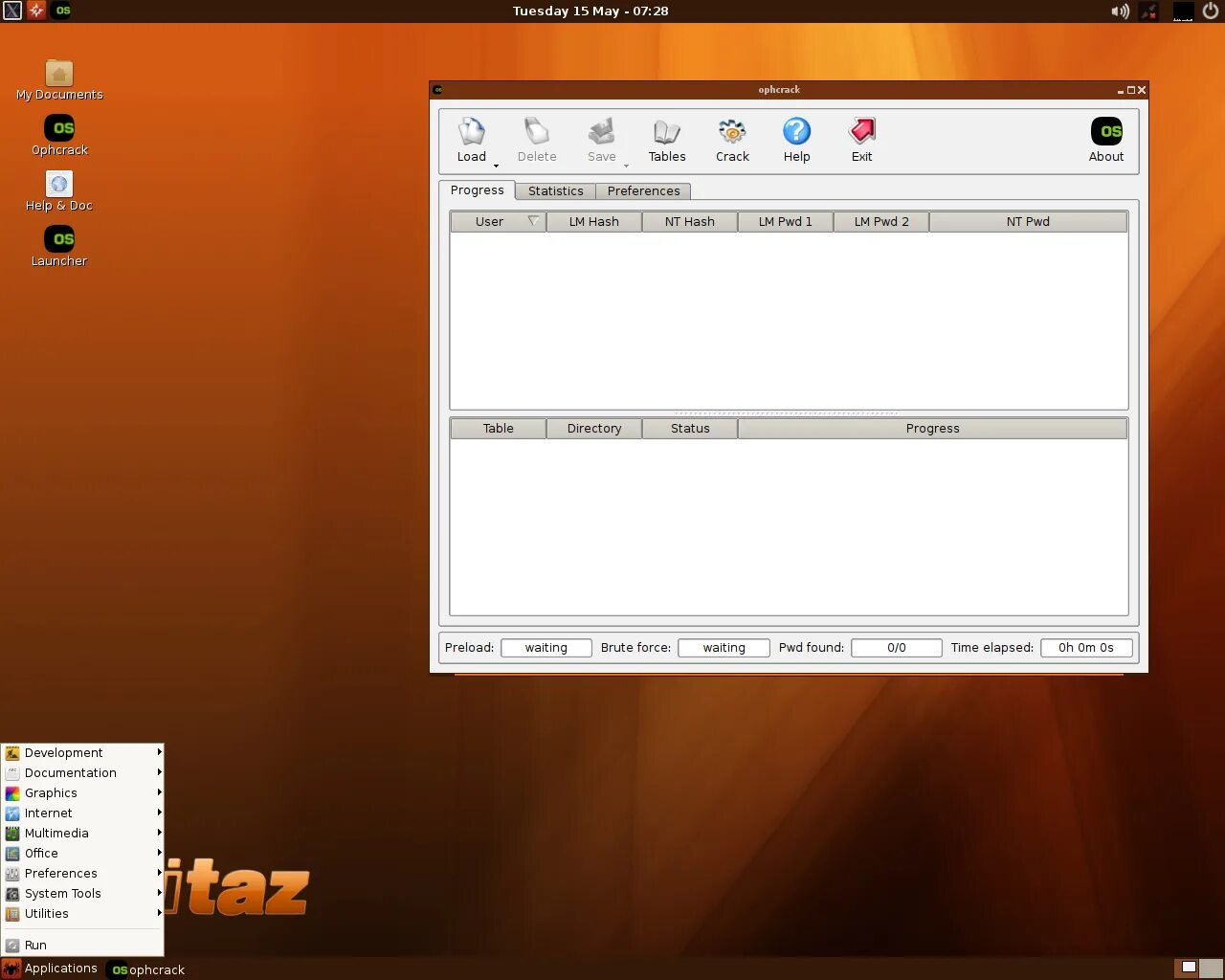
Task: Click the Directory column header
Action: (x=593, y=428)
